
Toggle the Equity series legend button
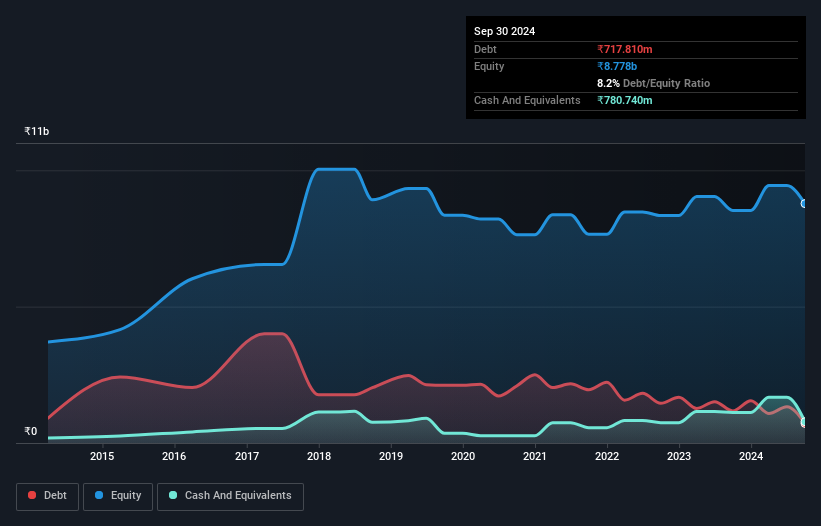tap(118, 496)
